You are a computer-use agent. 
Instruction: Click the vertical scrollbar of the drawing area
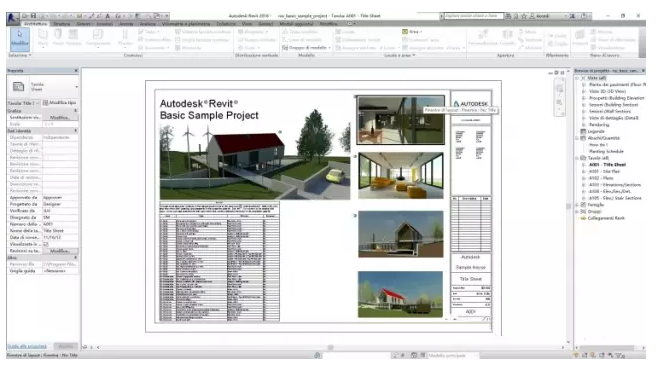pos(568,206)
